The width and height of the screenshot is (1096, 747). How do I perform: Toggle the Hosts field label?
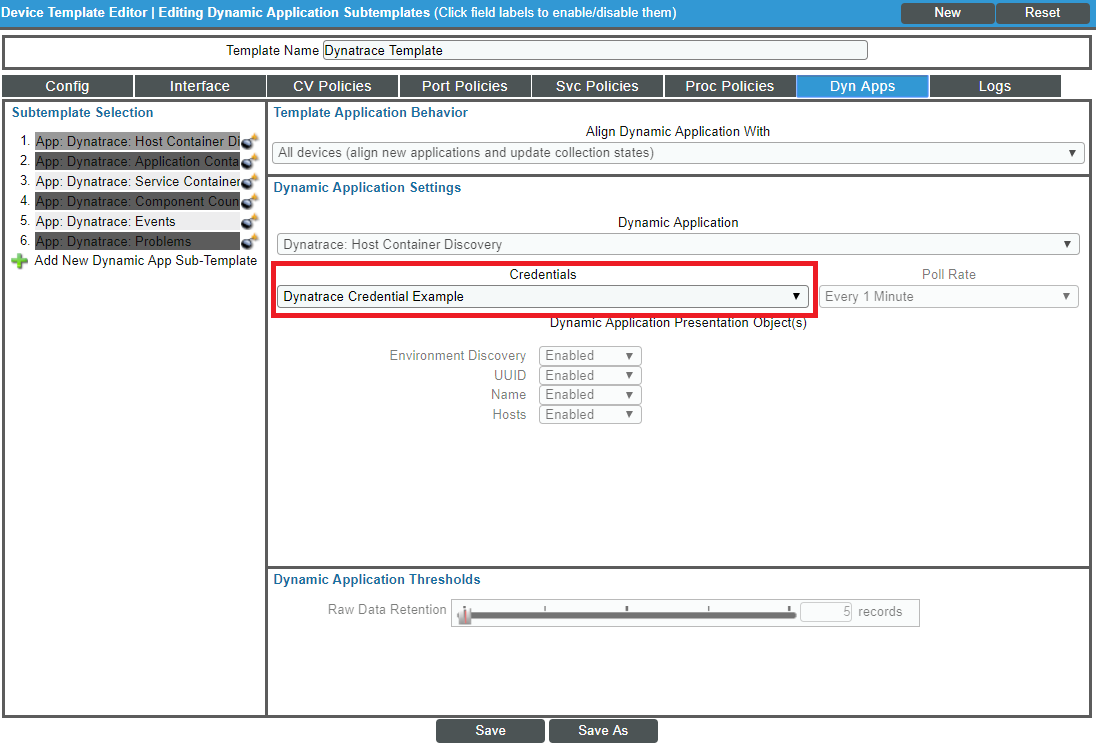509,414
